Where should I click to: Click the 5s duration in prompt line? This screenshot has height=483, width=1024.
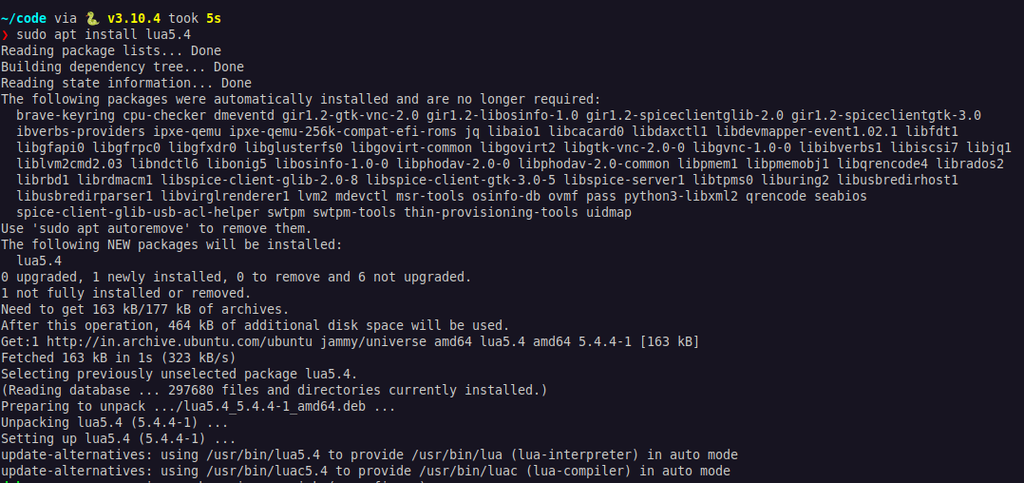(x=214, y=19)
